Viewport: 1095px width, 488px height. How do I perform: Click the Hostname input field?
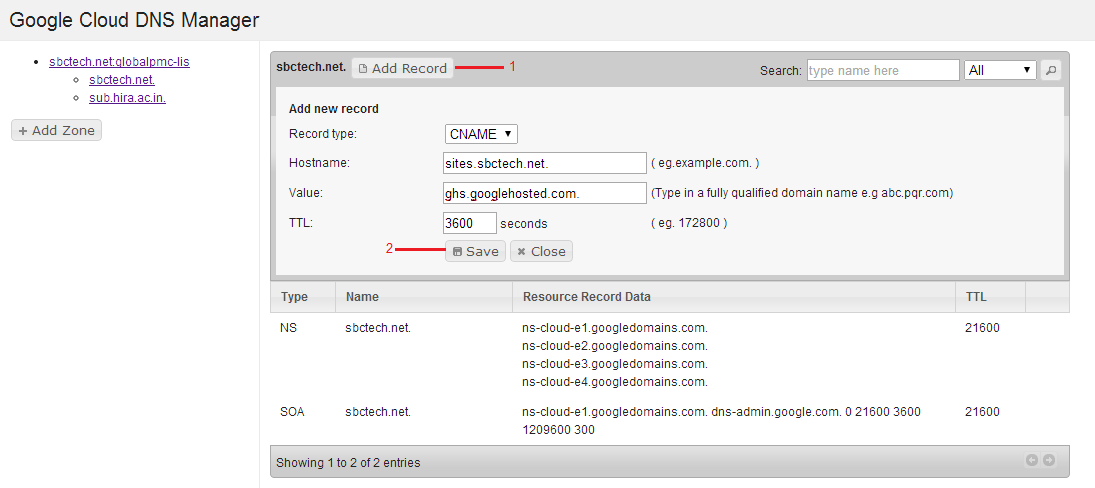point(545,163)
